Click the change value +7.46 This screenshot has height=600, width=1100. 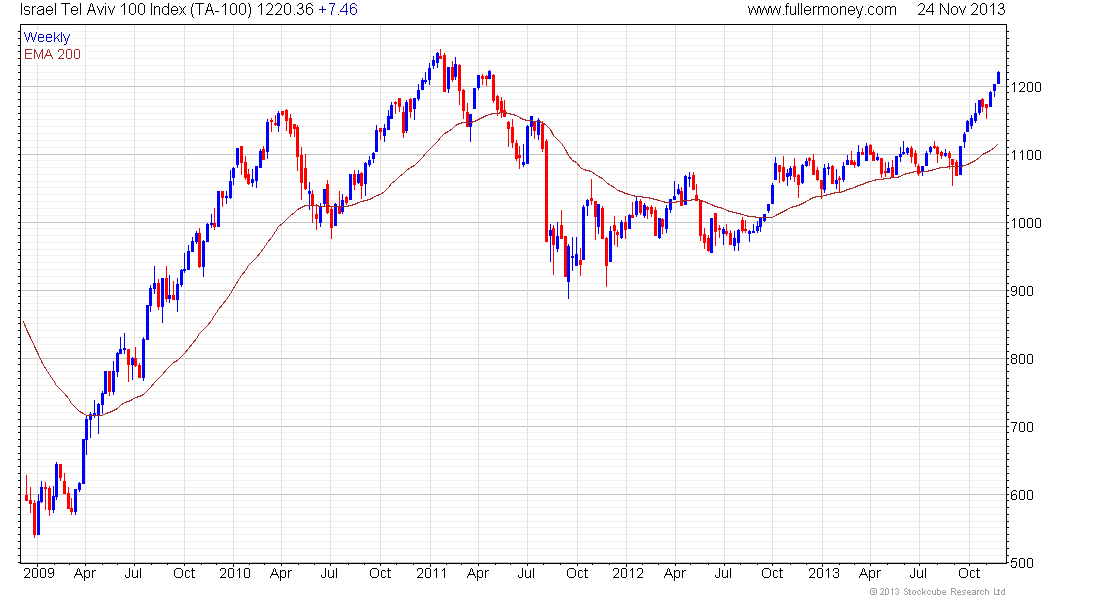coord(337,10)
